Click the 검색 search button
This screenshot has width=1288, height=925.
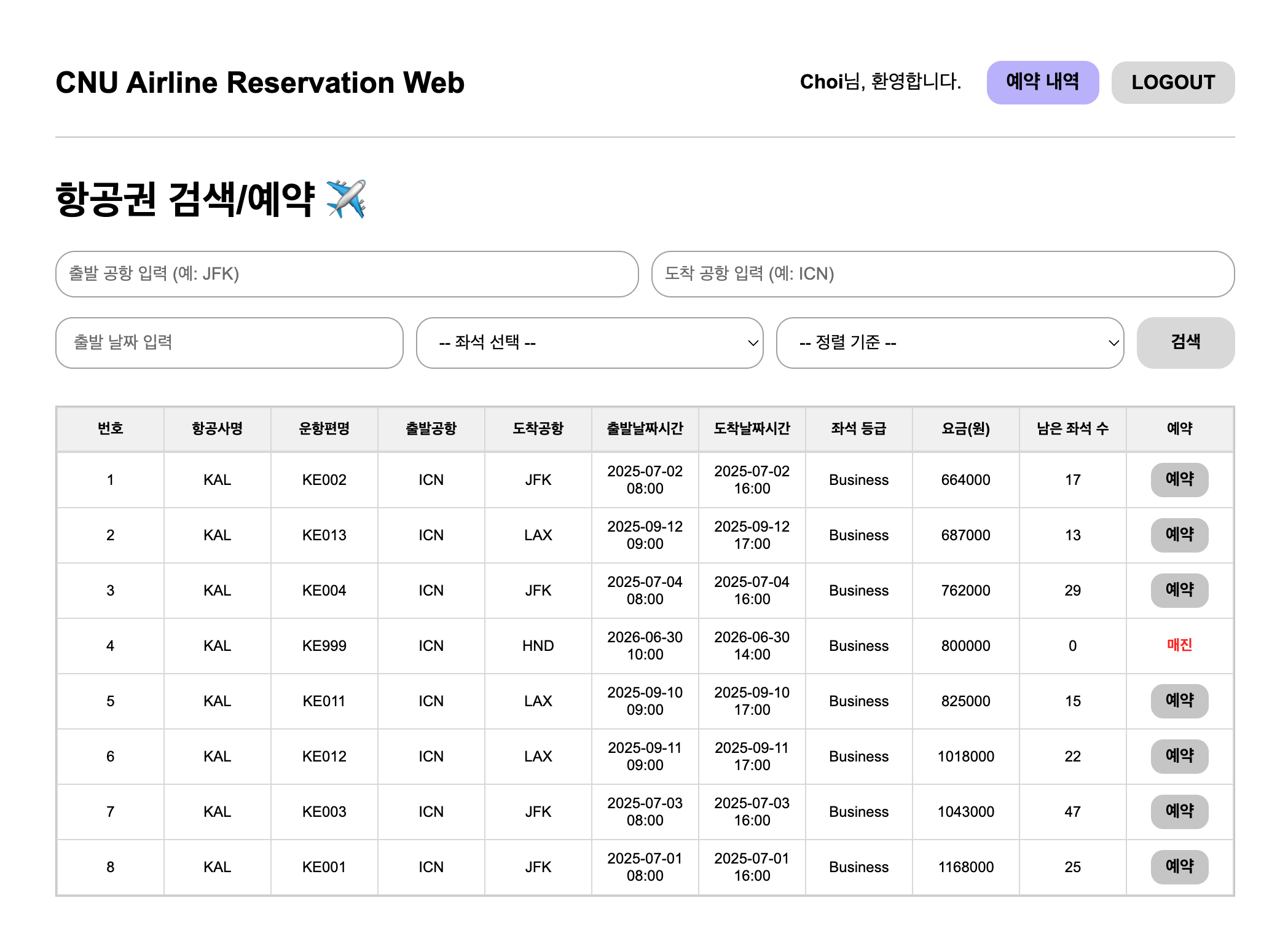pos(1185,342)
